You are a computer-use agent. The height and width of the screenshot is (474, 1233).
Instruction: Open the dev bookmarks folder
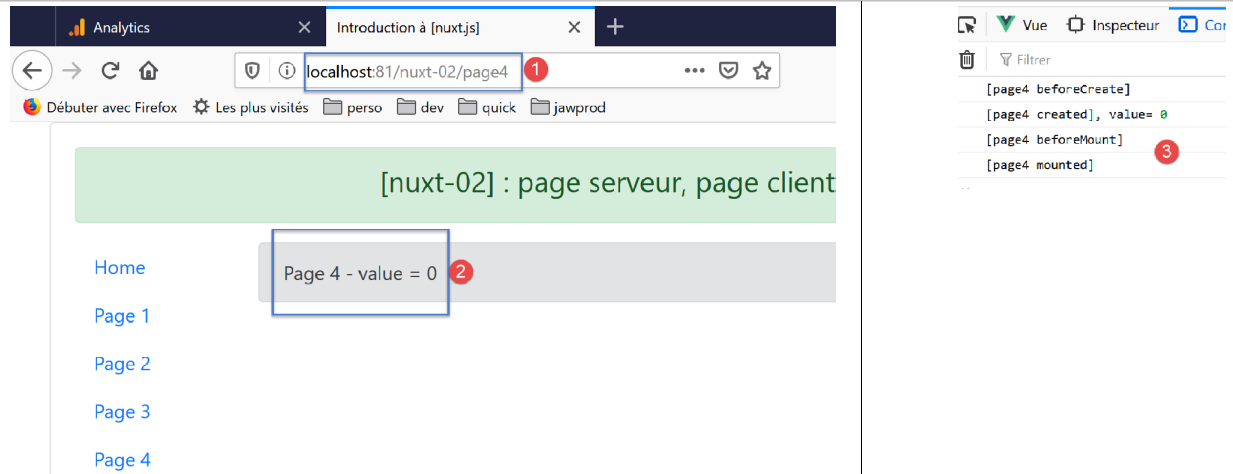coord(420,107)
